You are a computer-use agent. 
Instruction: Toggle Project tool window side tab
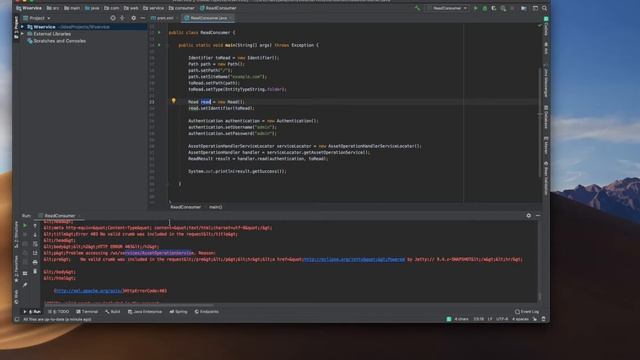coord(16,28)
